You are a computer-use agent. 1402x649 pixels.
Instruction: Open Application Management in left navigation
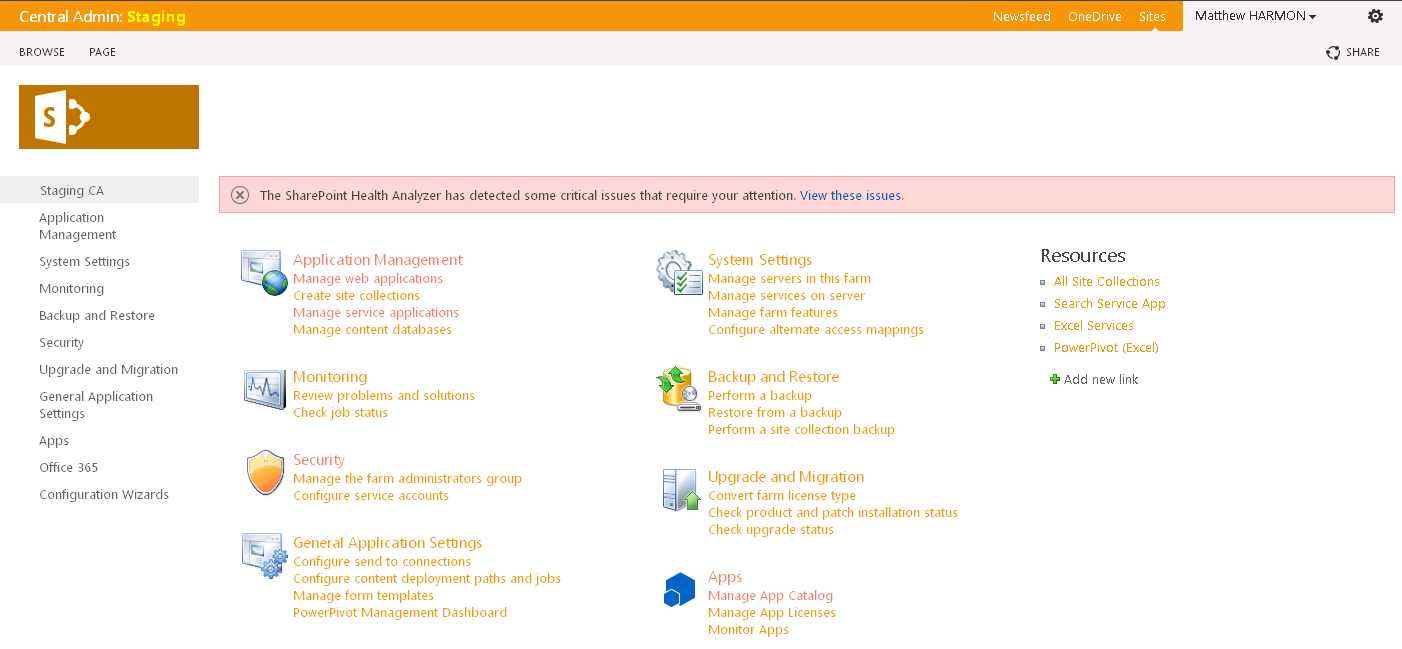[78, 226]
